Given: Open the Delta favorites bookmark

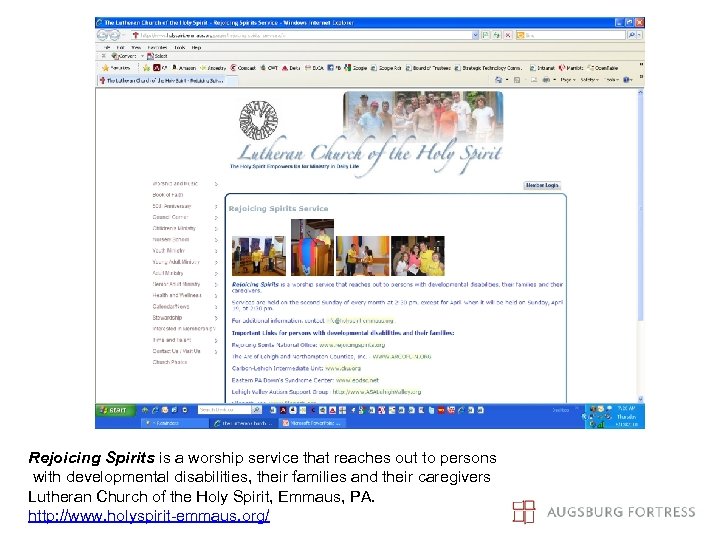Looking at the screenshot, I should click(291, 68).
